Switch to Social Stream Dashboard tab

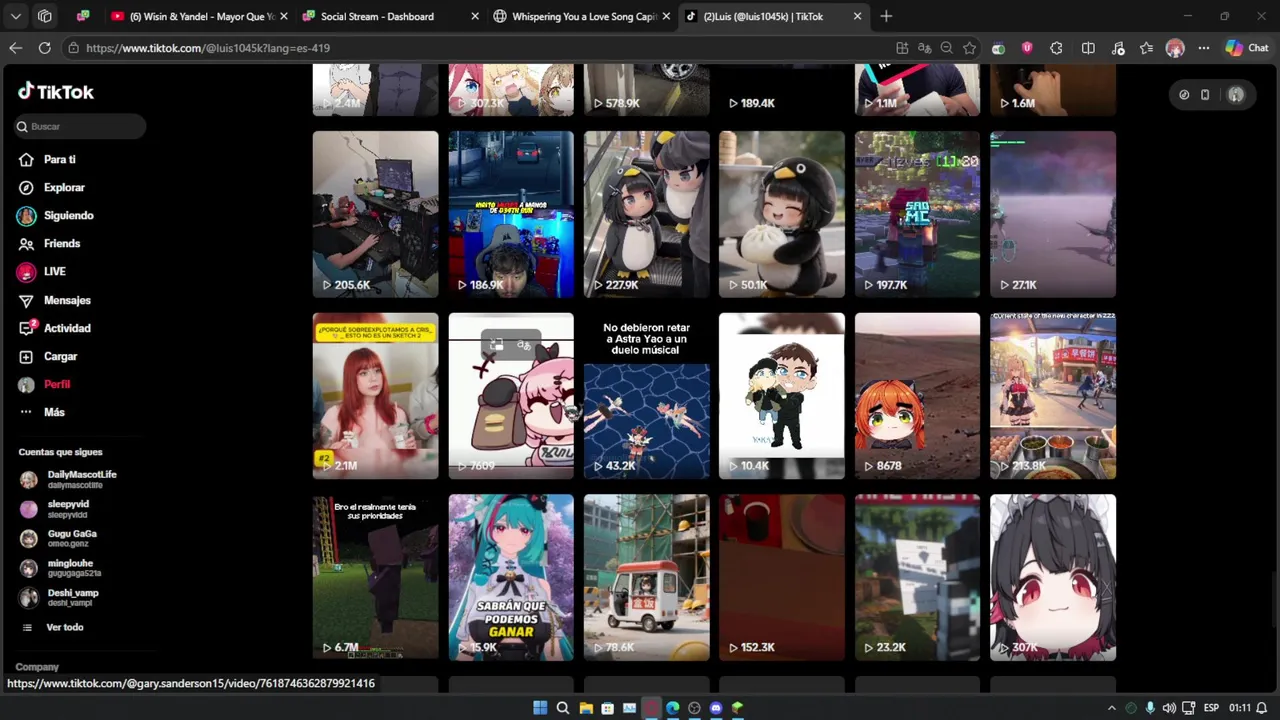point(390,16)
